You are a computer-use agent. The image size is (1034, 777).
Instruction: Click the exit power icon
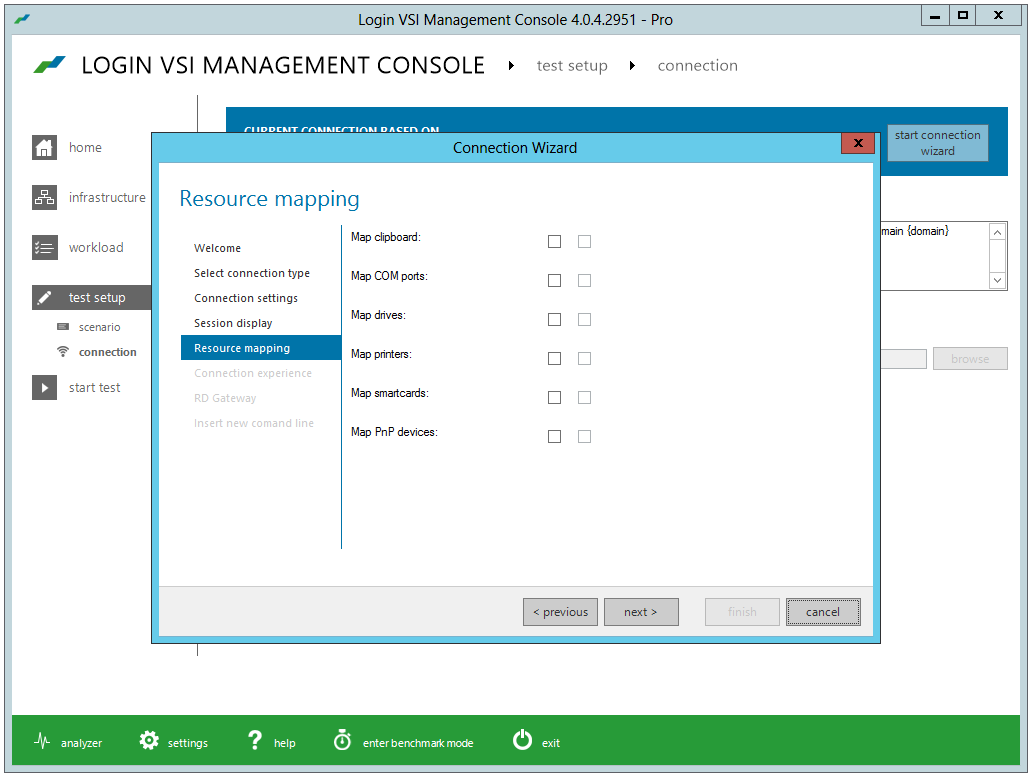click(x=522, y=740)
